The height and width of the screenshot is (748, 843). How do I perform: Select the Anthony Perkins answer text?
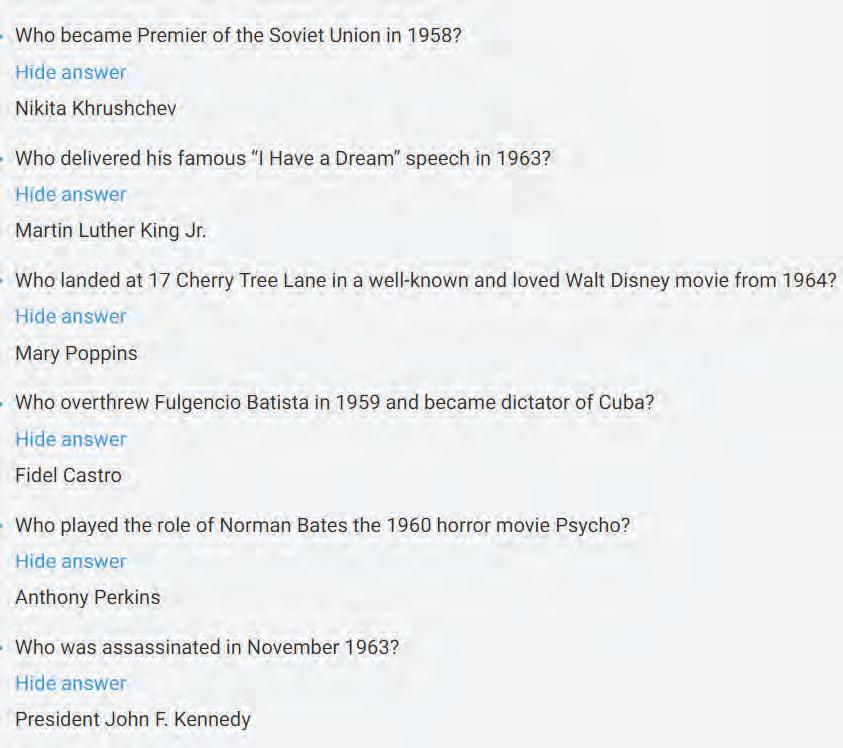[x=88, y=597]
